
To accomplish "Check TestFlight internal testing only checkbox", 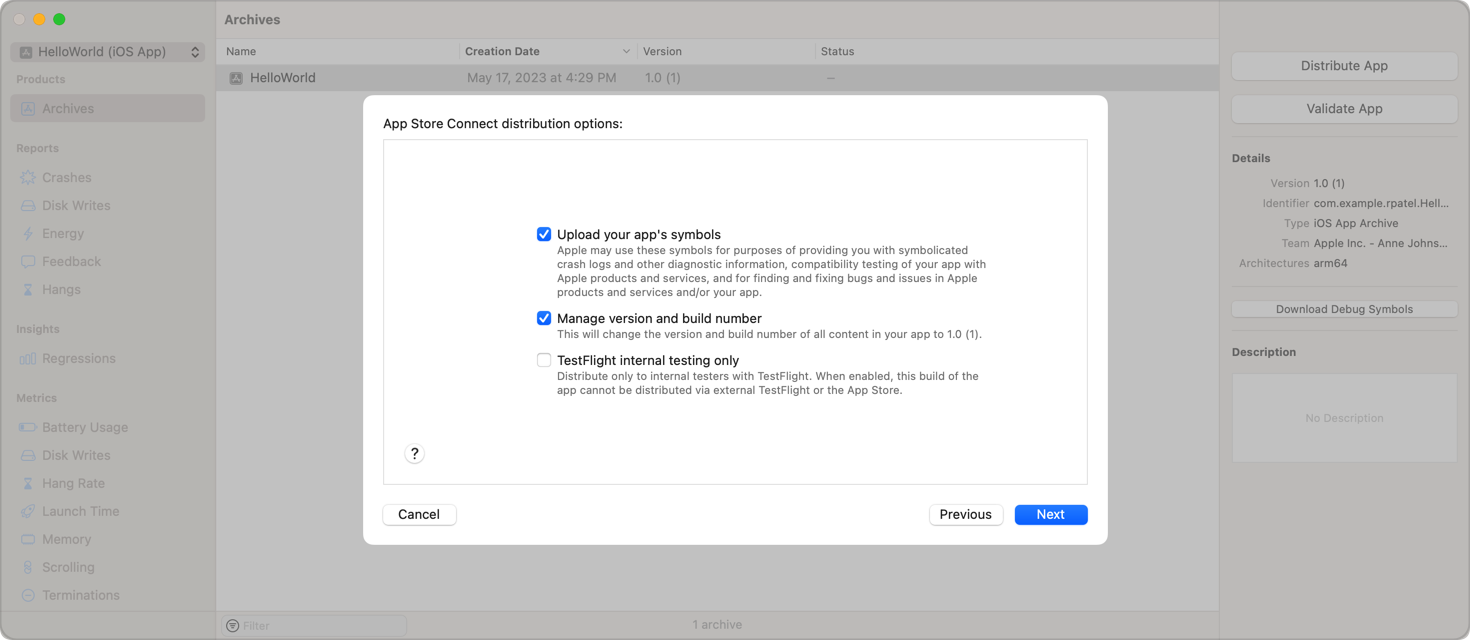I will 544,360.
